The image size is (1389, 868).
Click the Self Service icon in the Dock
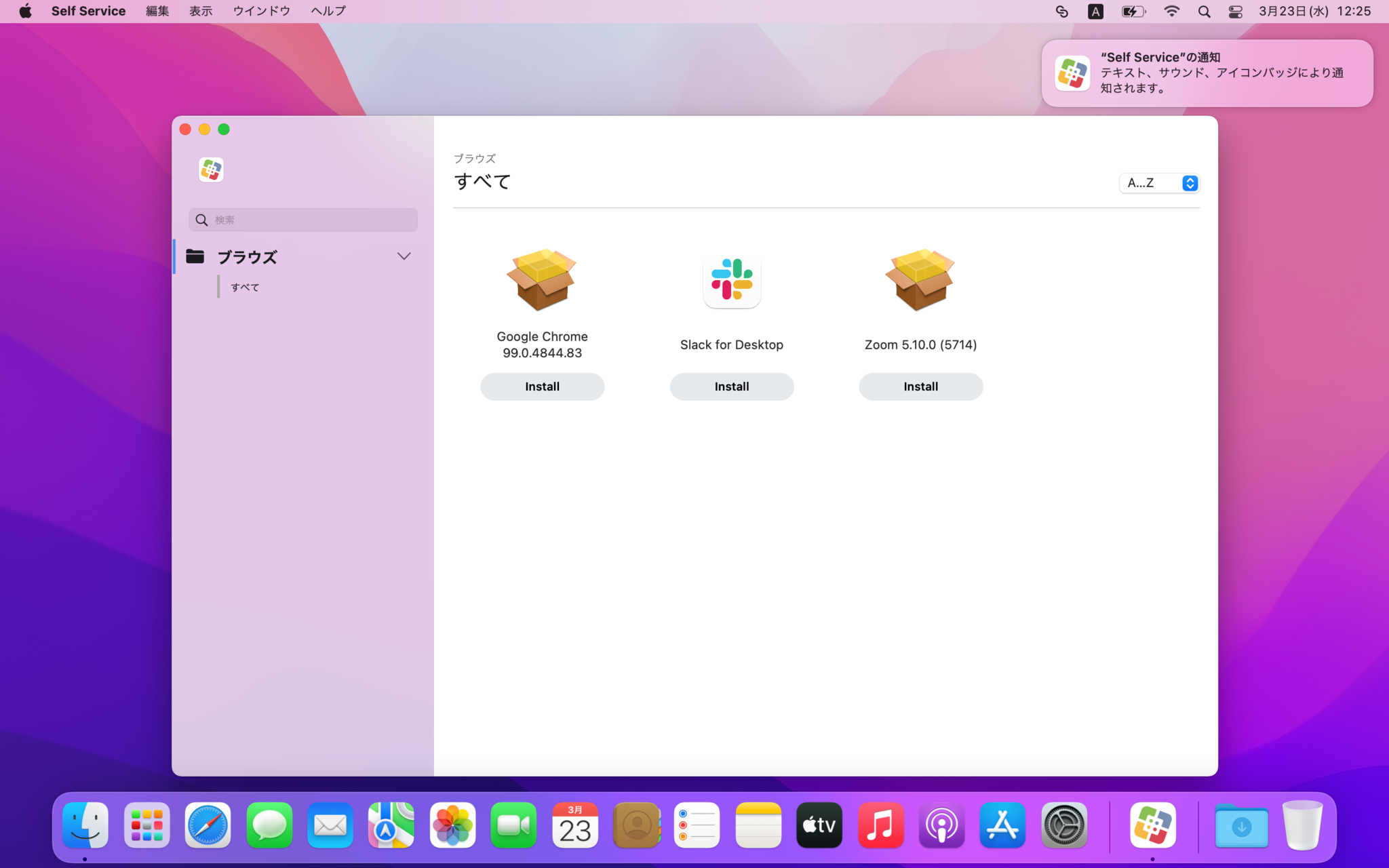click(1153, 825)
